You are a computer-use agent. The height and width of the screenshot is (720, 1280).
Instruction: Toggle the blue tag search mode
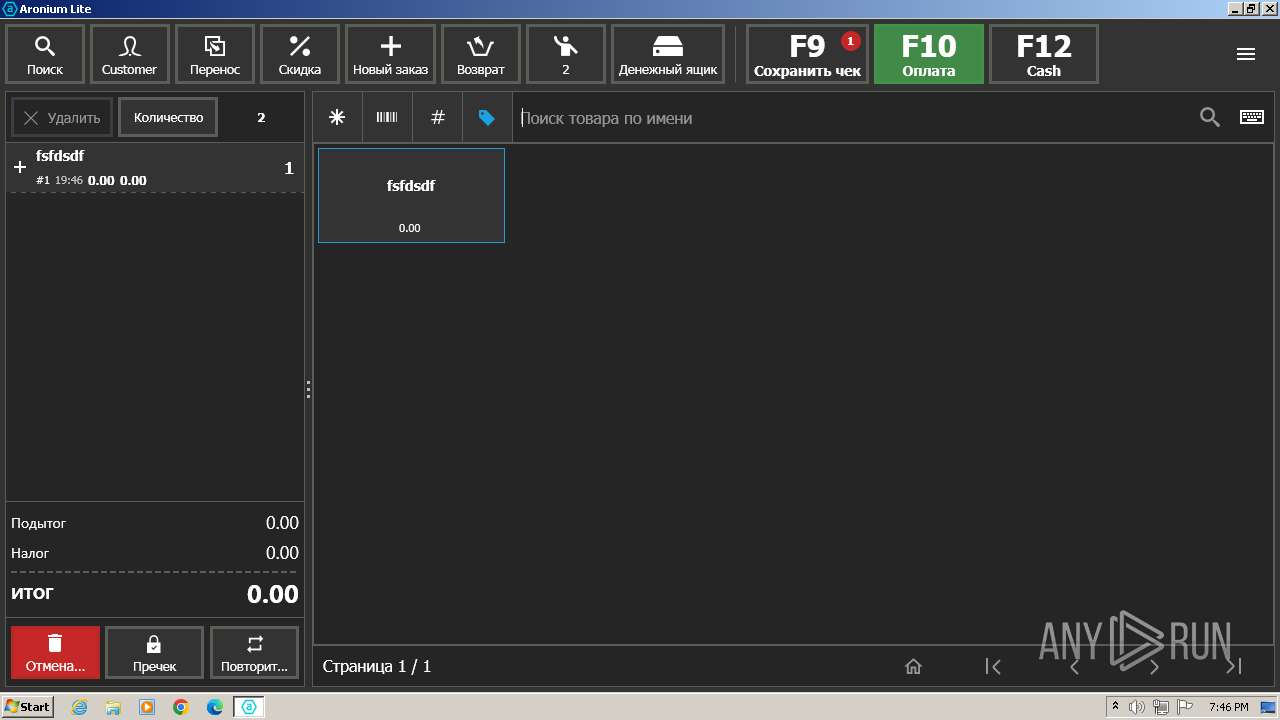point(487,118)
